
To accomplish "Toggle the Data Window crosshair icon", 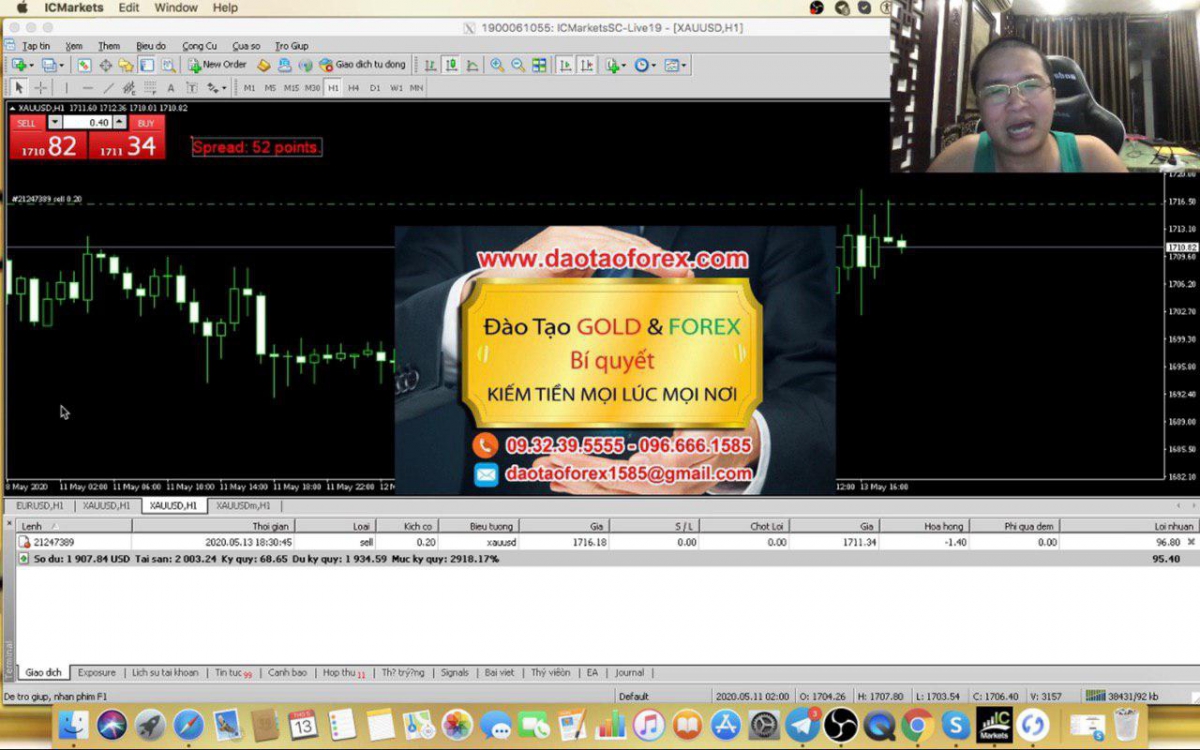I will click(105, 65).
